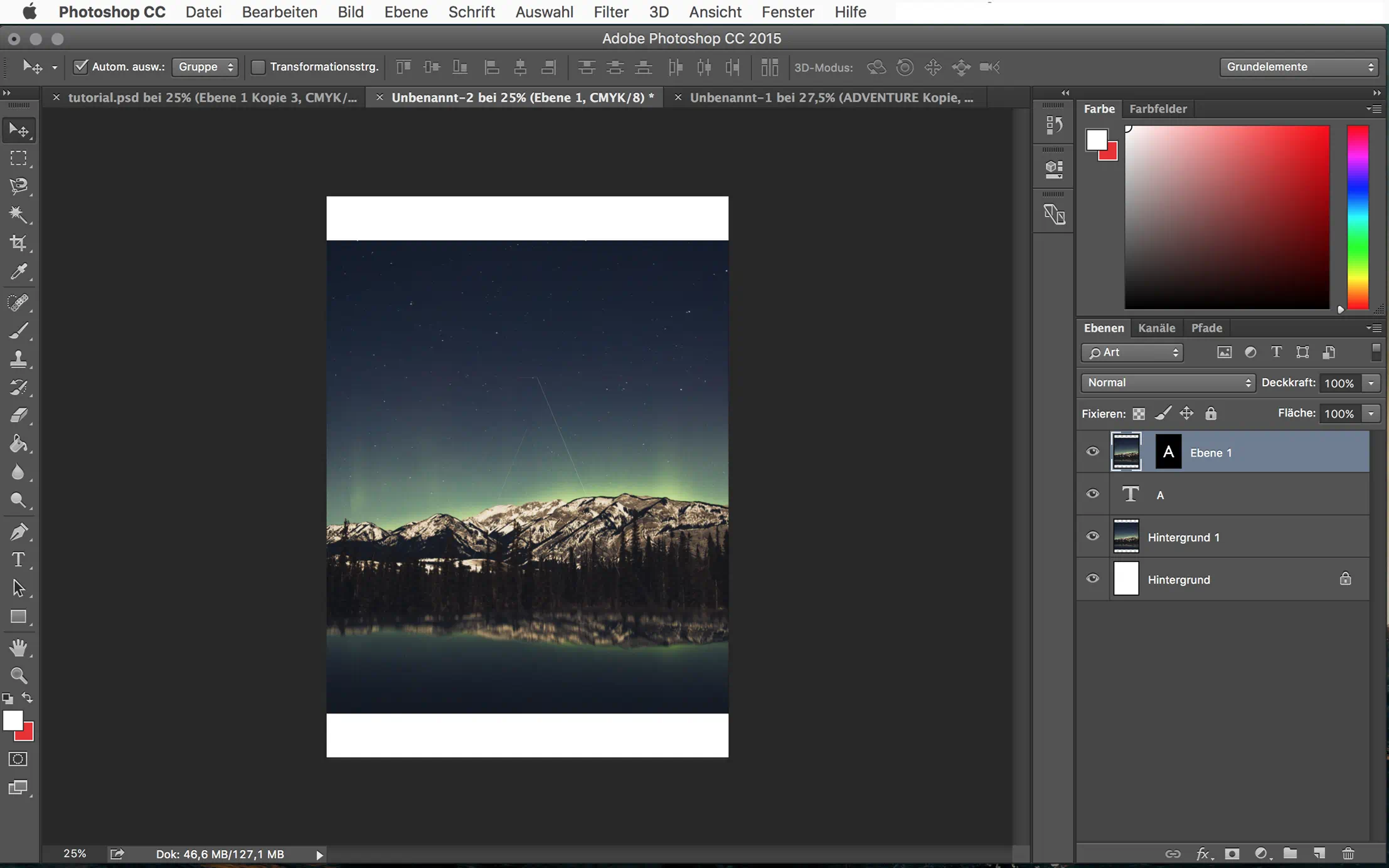Uncheck the Autom. ausw. checkbox
Image resolution: width=1389 pixels, height=868 pixels.
[x=80, y=66]
